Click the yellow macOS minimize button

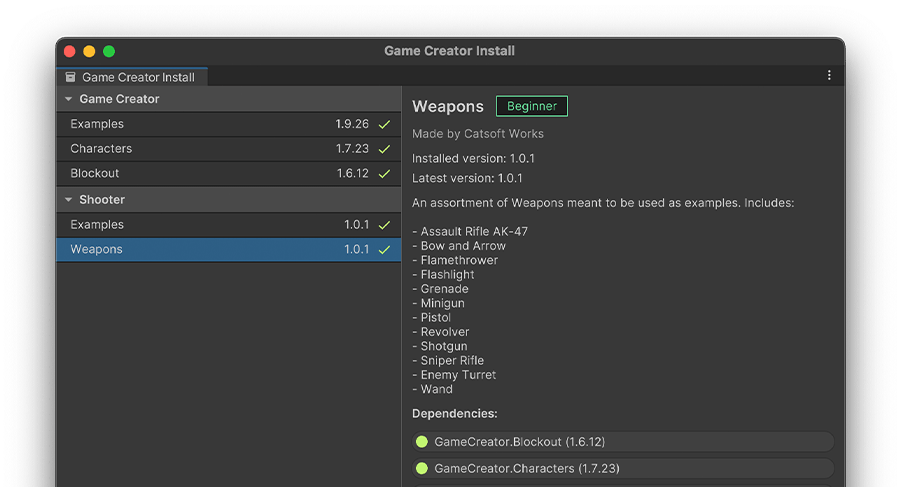pos(89,52)
